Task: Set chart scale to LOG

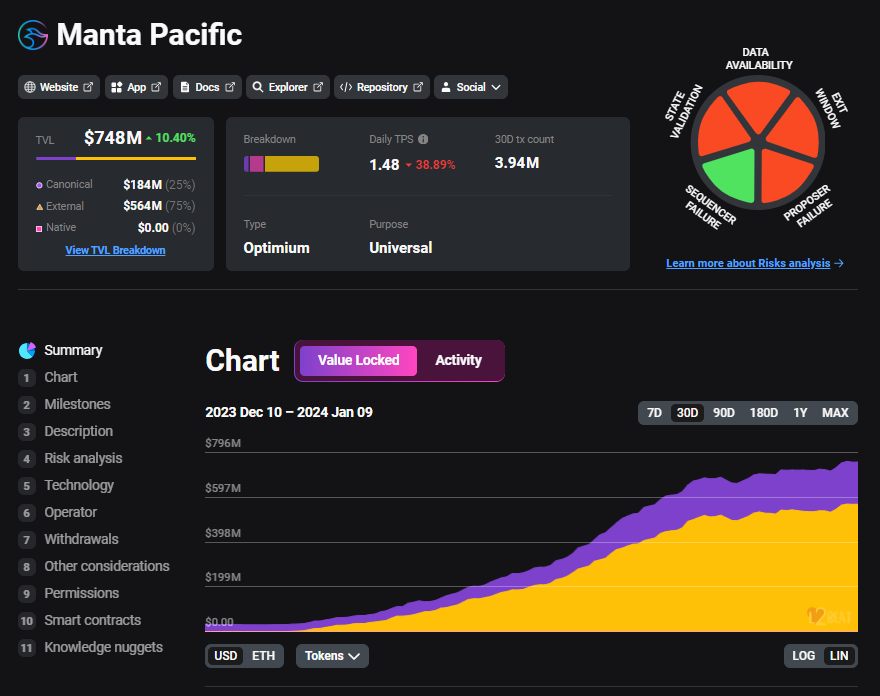Action: click(x=803, y=656)
